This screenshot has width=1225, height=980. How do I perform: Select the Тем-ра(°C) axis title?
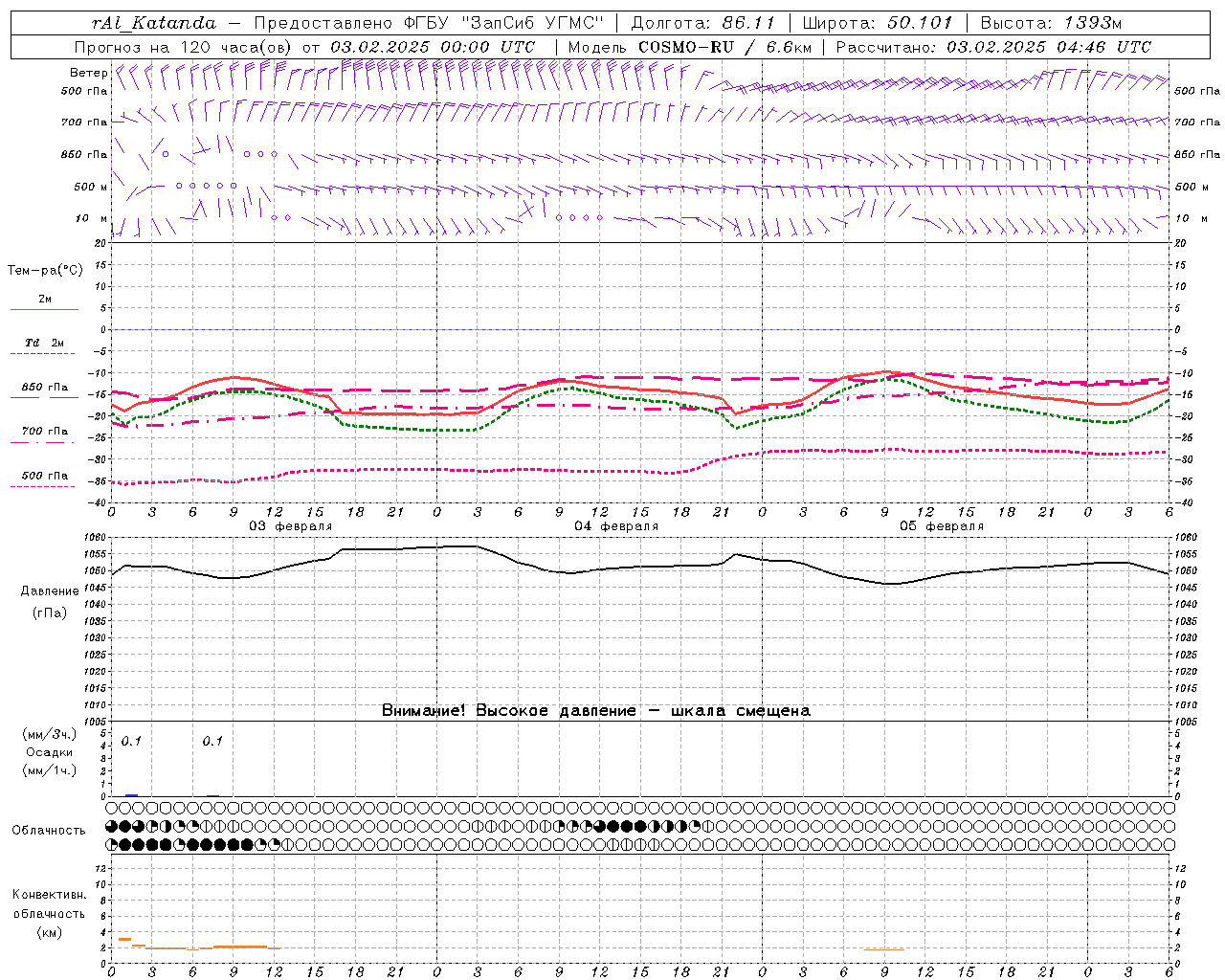(45, 271)
